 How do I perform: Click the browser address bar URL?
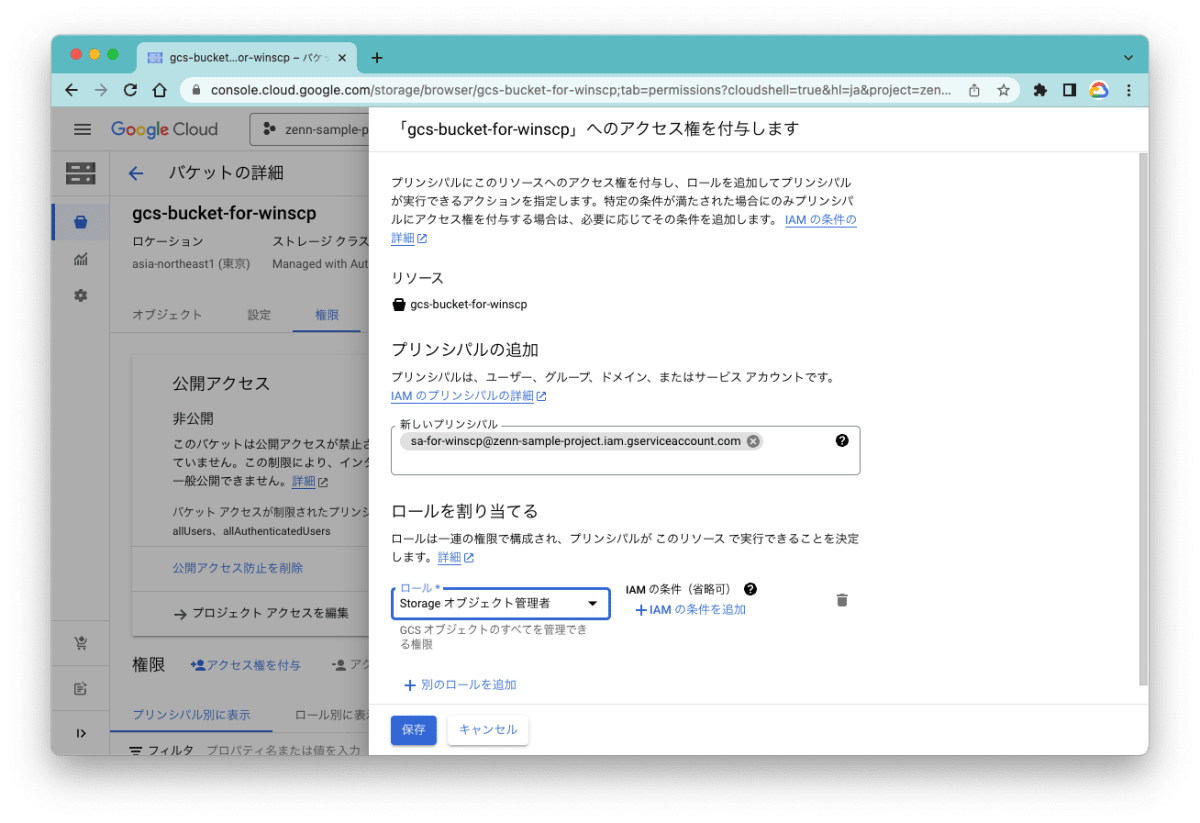tap(581, 90)
